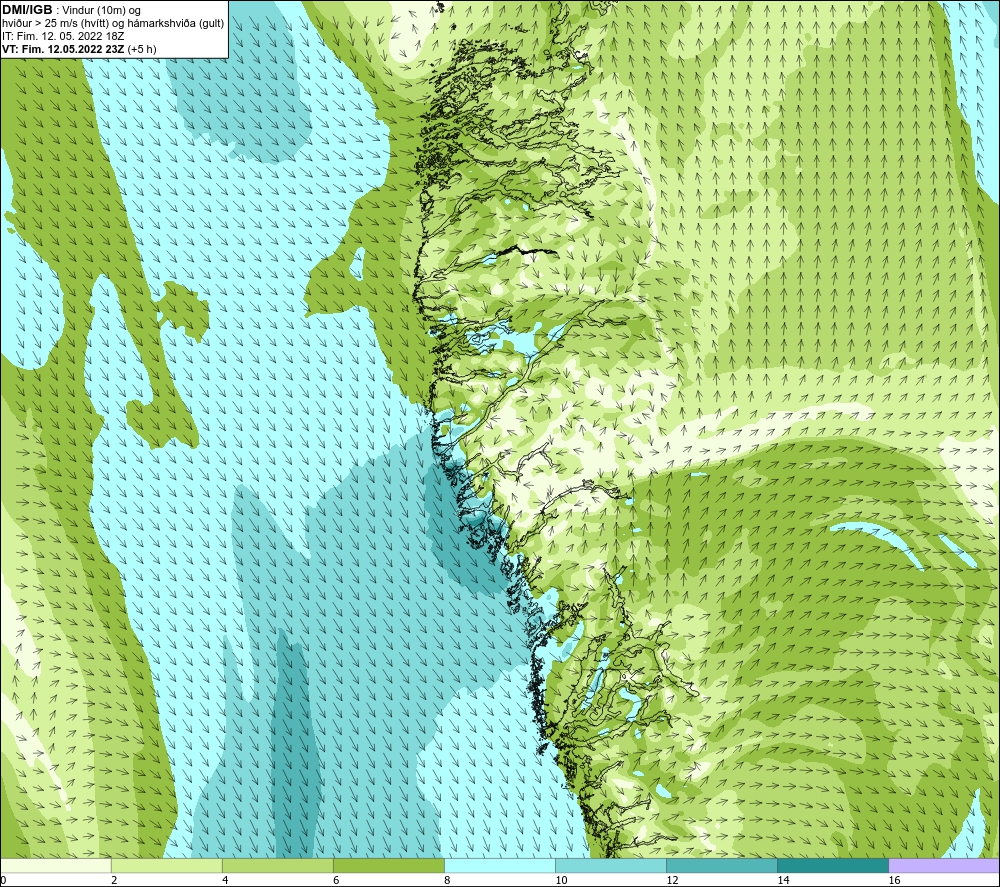The image size is (1000, 887).
Task: Click the purple legend swatch above 16 m/s
Action: [944, 865]
